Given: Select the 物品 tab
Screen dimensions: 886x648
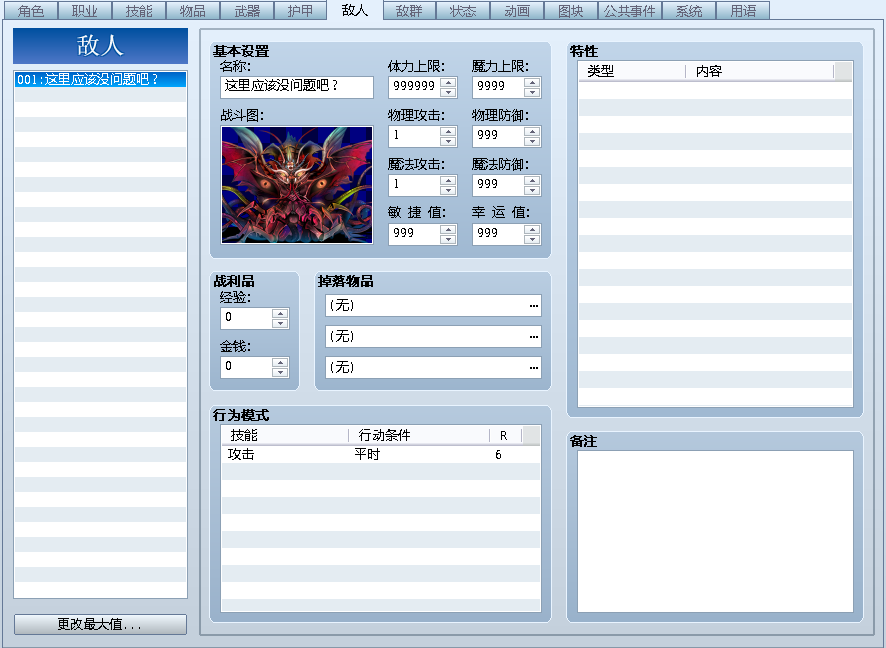Looking at the screenshot, I should [x=193, y=11].
